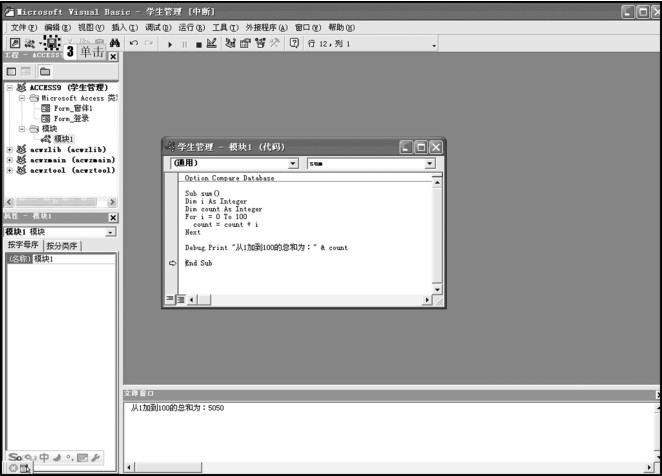
Task: Click the Visual Basic Help question icon
Action: (x=294, y=43)
